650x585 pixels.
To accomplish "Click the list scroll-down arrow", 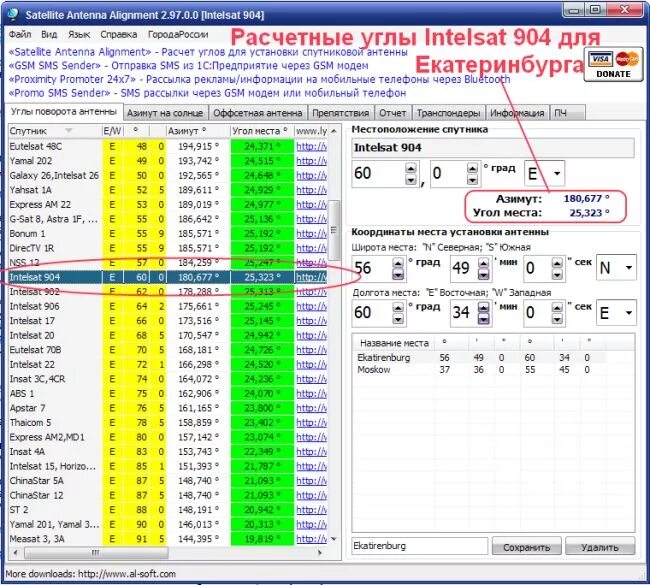I will click(334, 539).
